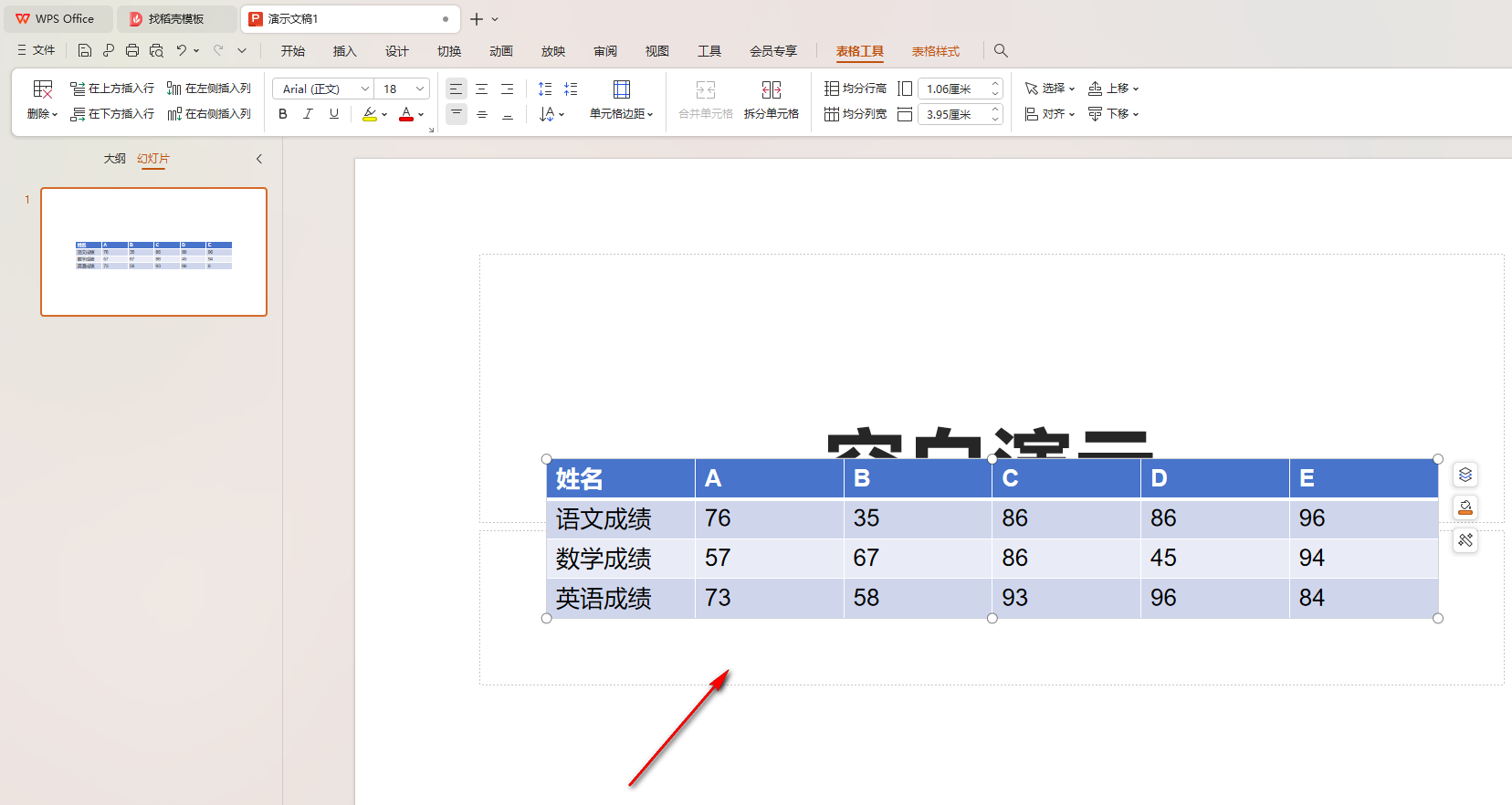Screen dimensions: 1512x805
Task: Set horizontal align left
Action: pos(457,89)
